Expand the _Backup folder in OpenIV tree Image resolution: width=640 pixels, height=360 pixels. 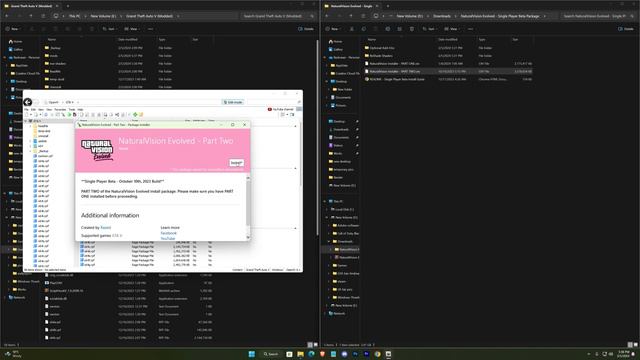point(31,151)
